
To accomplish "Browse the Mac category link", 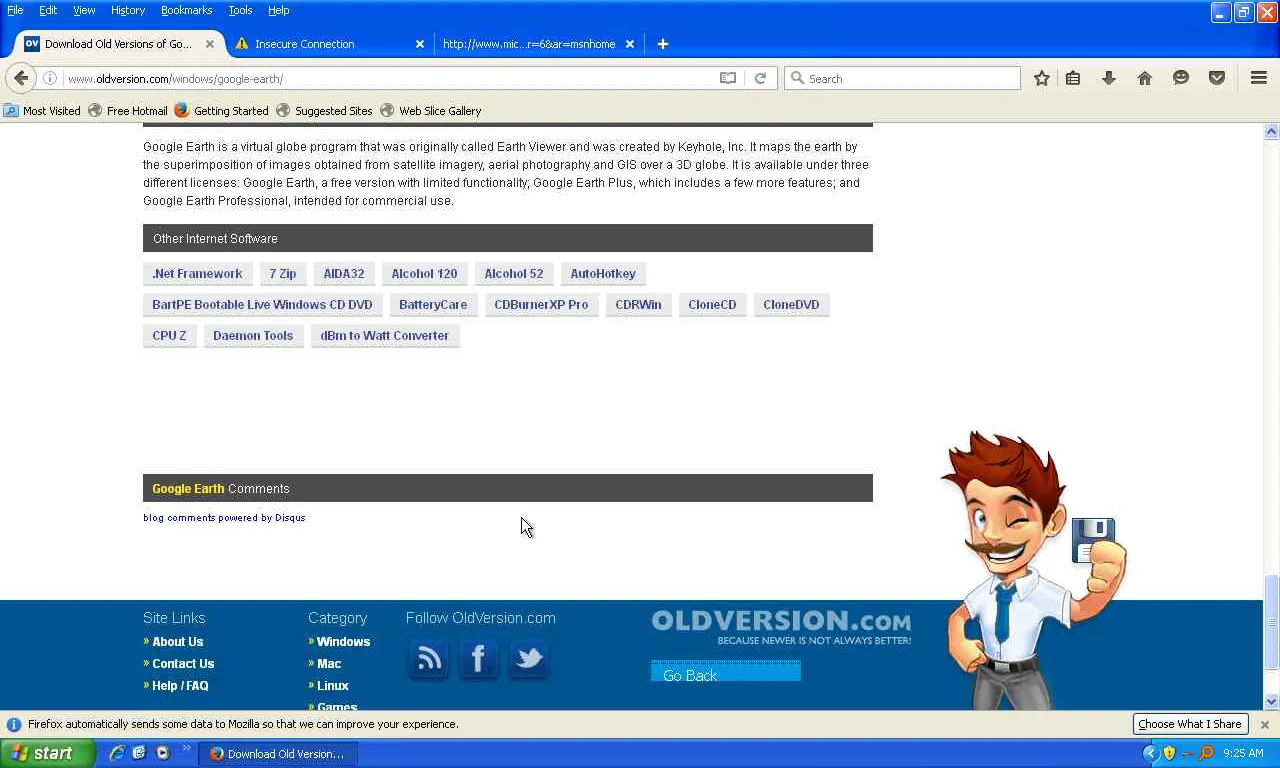I will (x=329, y=664).
